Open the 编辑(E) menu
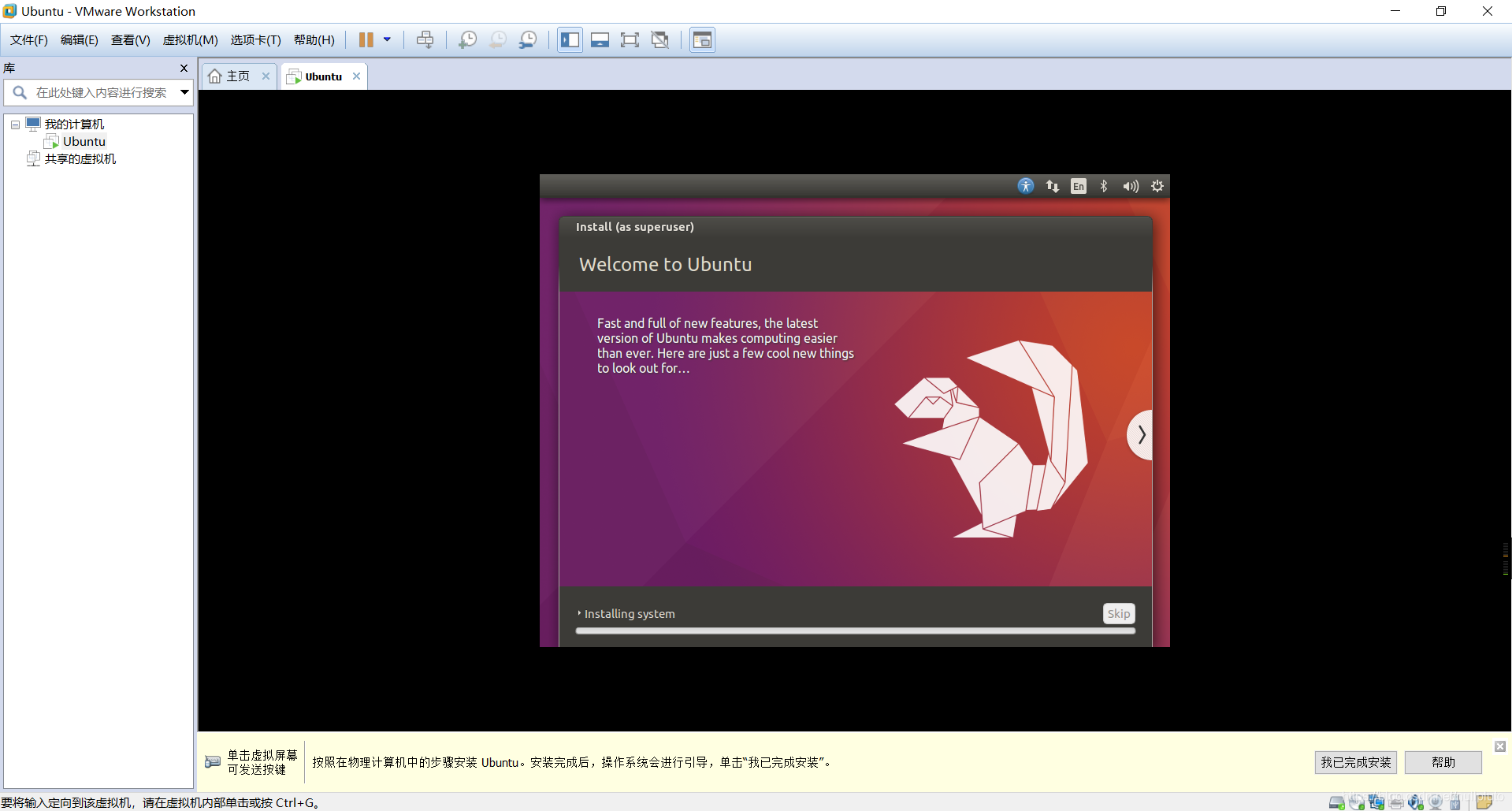This screenshot has width=1512, height=811. coord(80,40)
